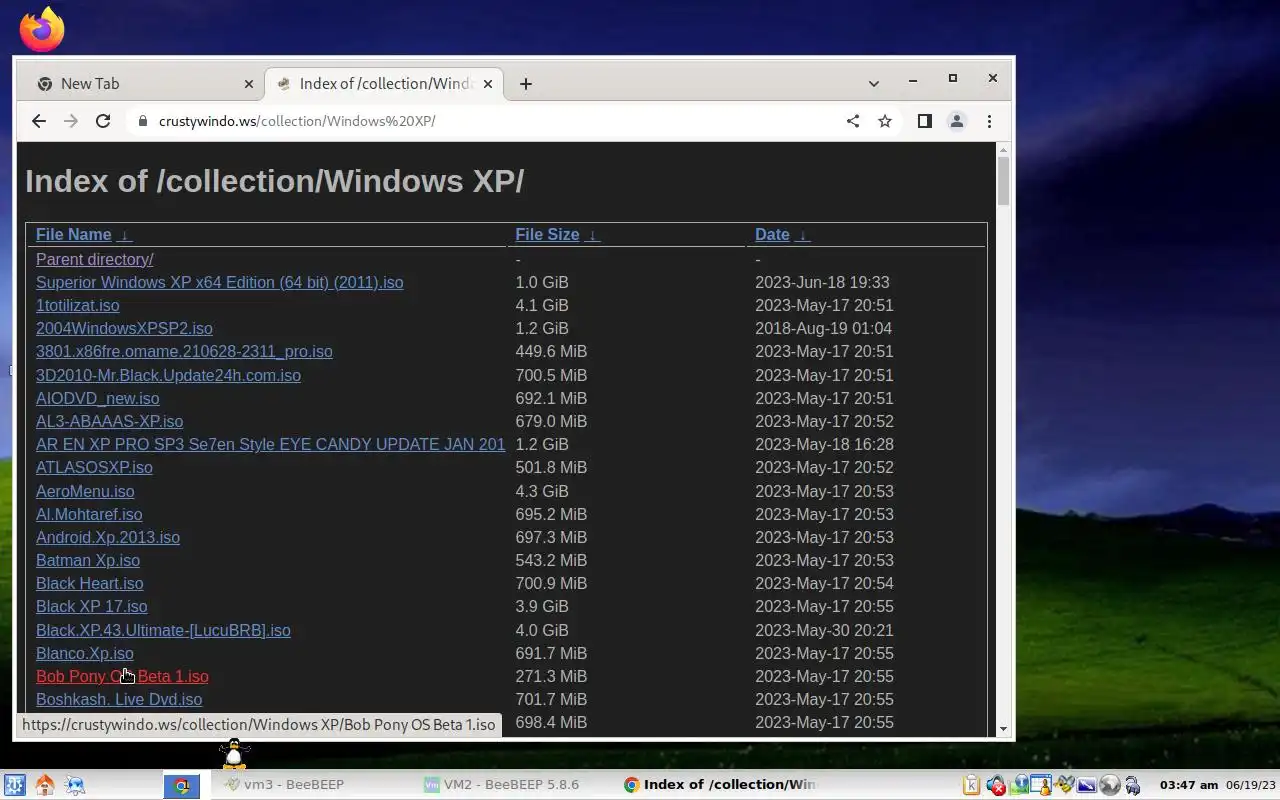This screenshot has height=800, width=1280.
Task: Open 2004WindowsXPSP2.iso link
Action: 124,329
